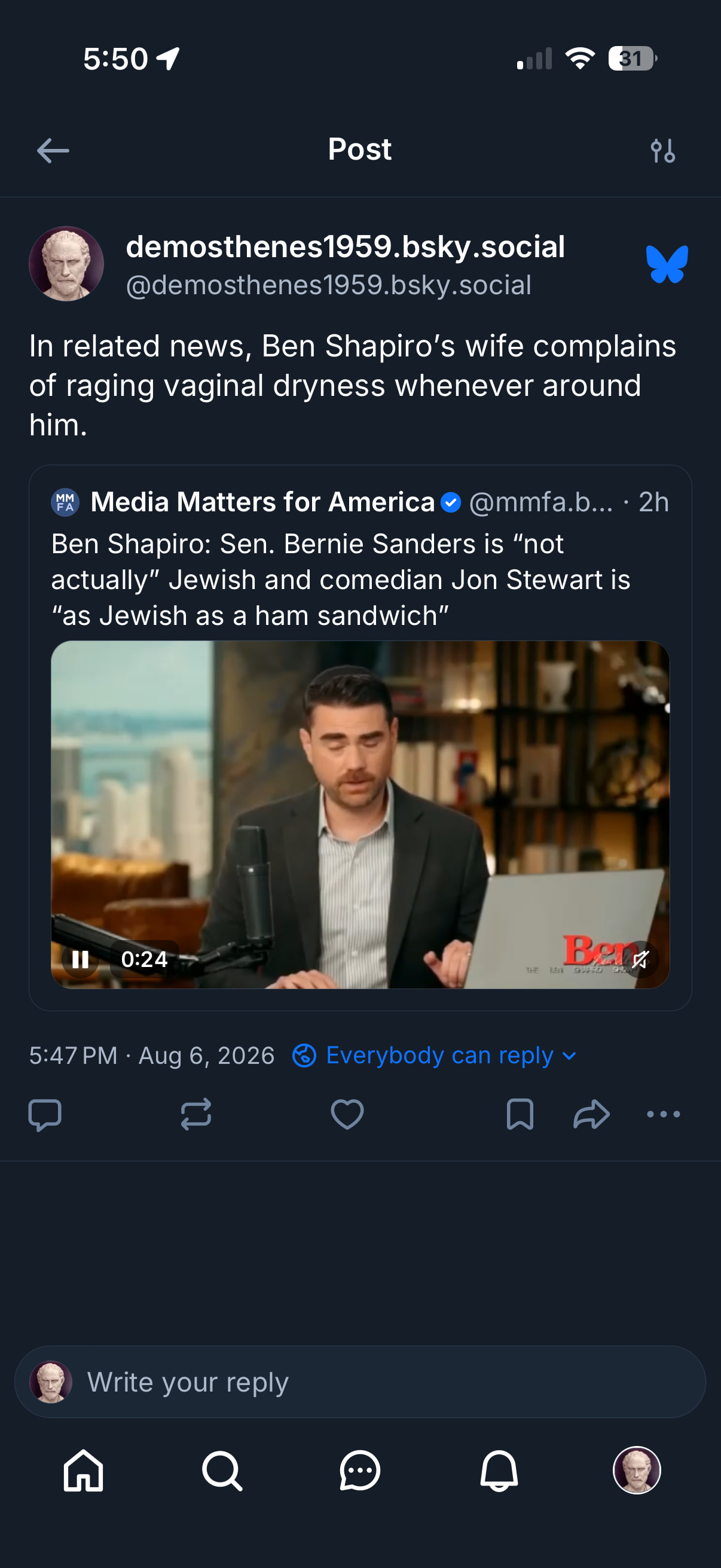Bookmark this post
The height and width of the screenshot is (1568, 721).
click(520, 1114)
